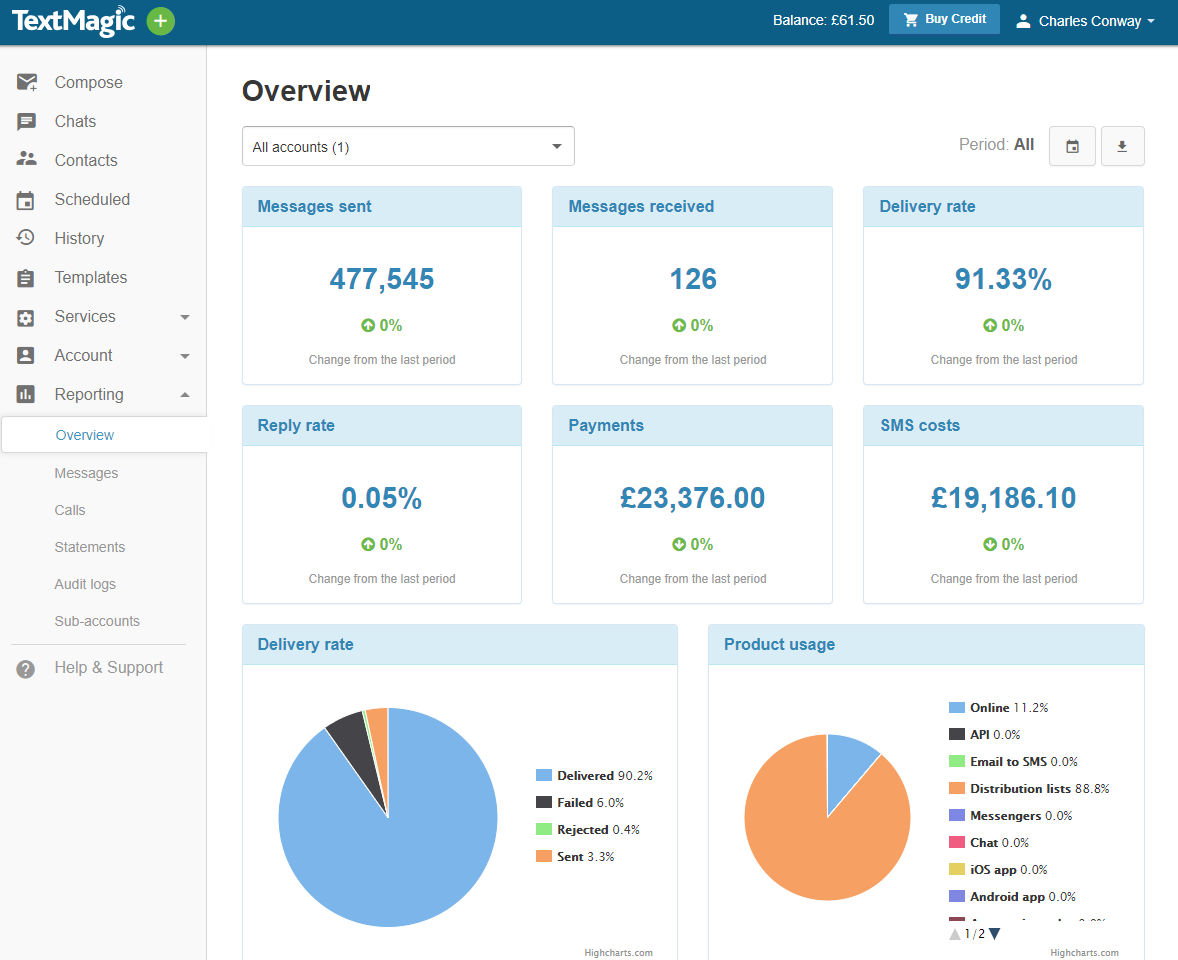The width and height of the screenshot is (1178, 960).
Task: Go to next Product usage legend page
Action: (994, 934)
